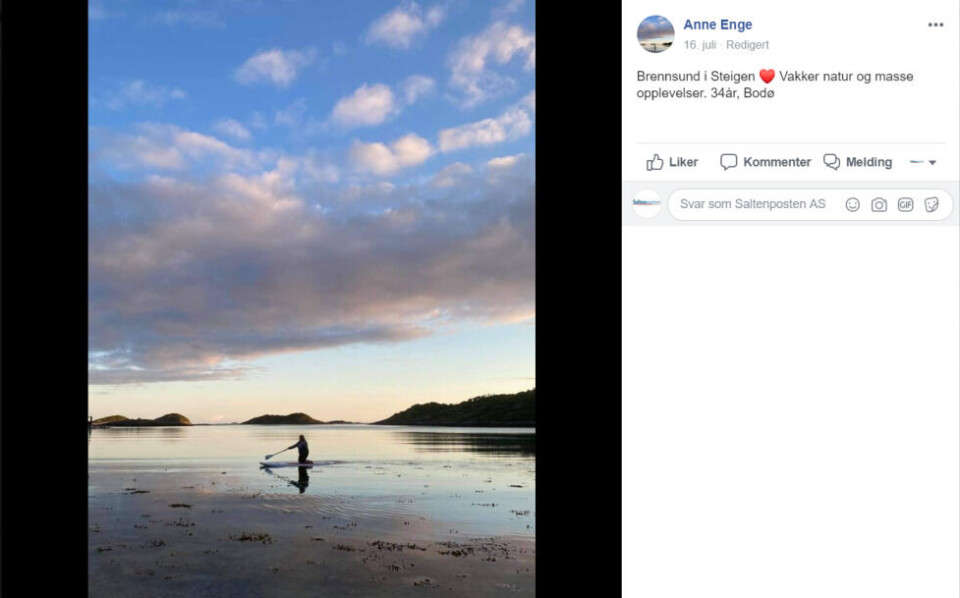This screenshot has height=598, width=960.
Task: Insert a GIF using the GIF icon
Action: 905,204
